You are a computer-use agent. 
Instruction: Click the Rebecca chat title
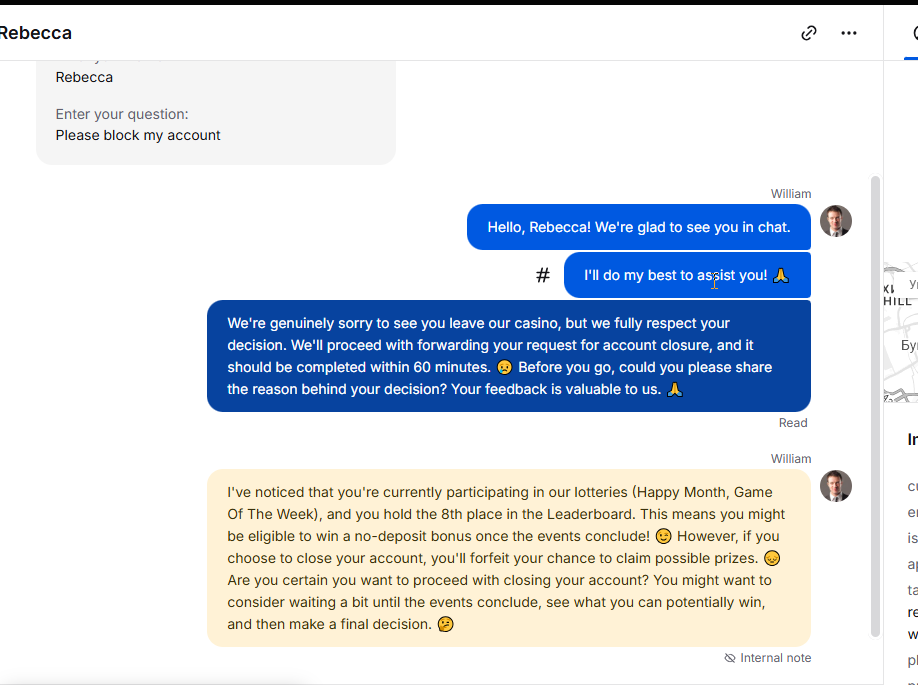click(x=35, y=33)
